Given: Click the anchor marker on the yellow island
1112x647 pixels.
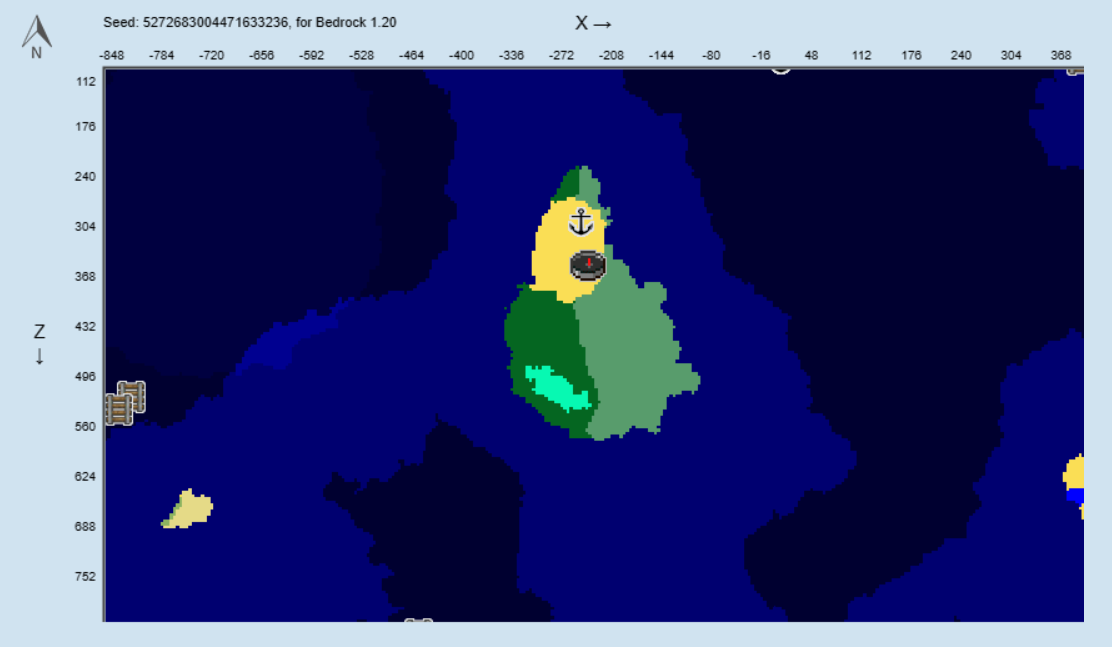Looking at the screenshot, I should [x=581, y=221].
